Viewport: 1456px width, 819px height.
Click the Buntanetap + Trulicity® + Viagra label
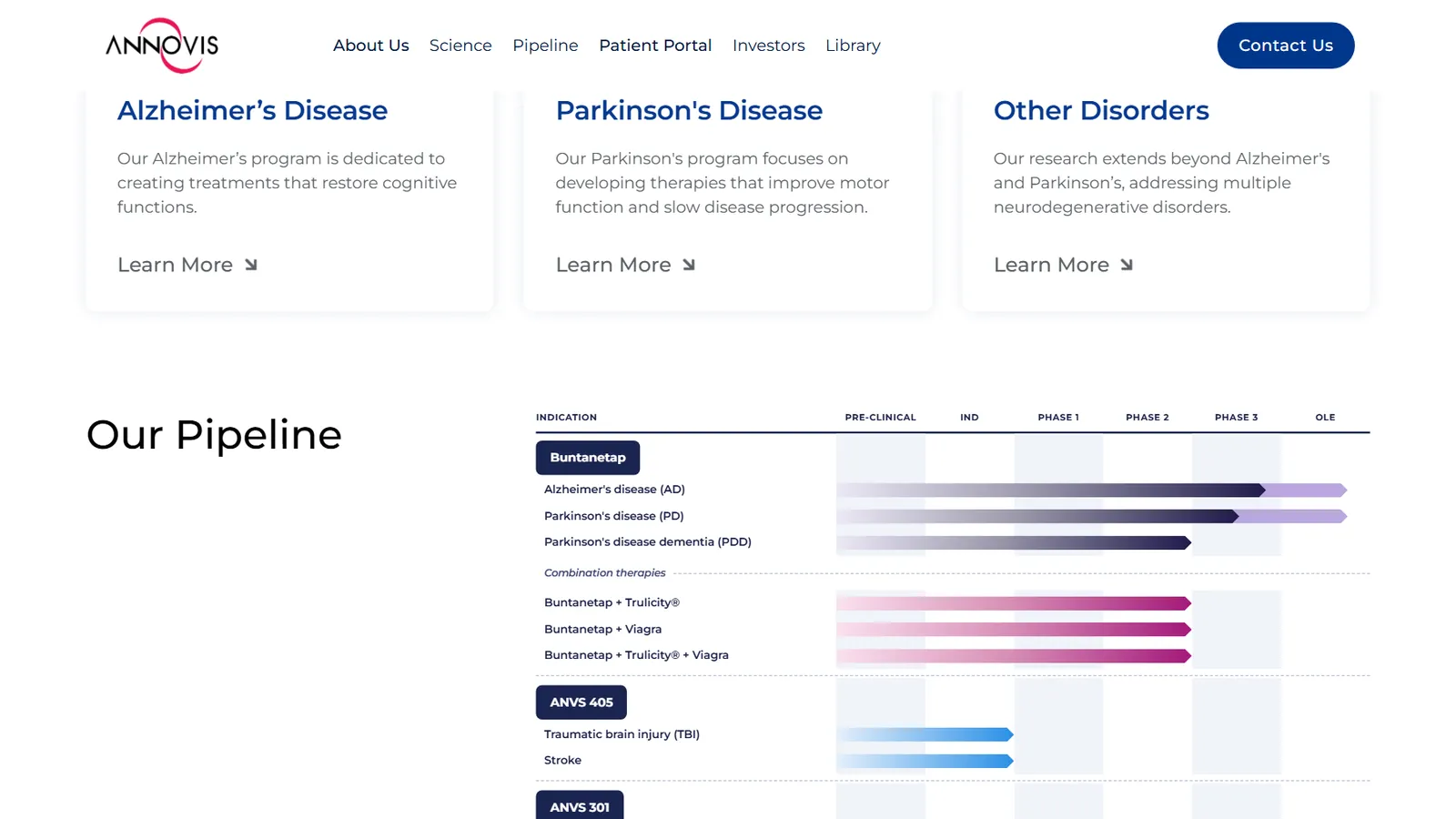tap(636, 655)
